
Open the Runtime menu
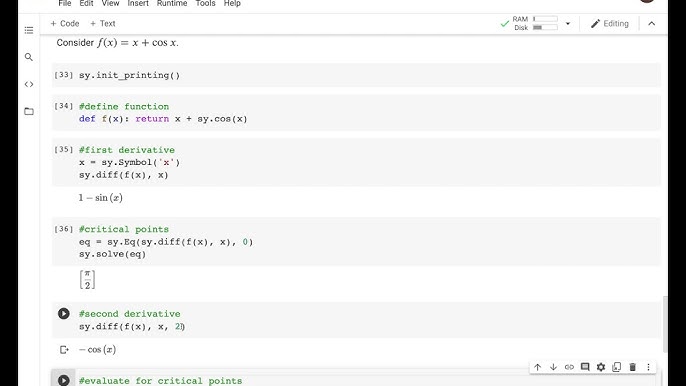pos(172,4)
